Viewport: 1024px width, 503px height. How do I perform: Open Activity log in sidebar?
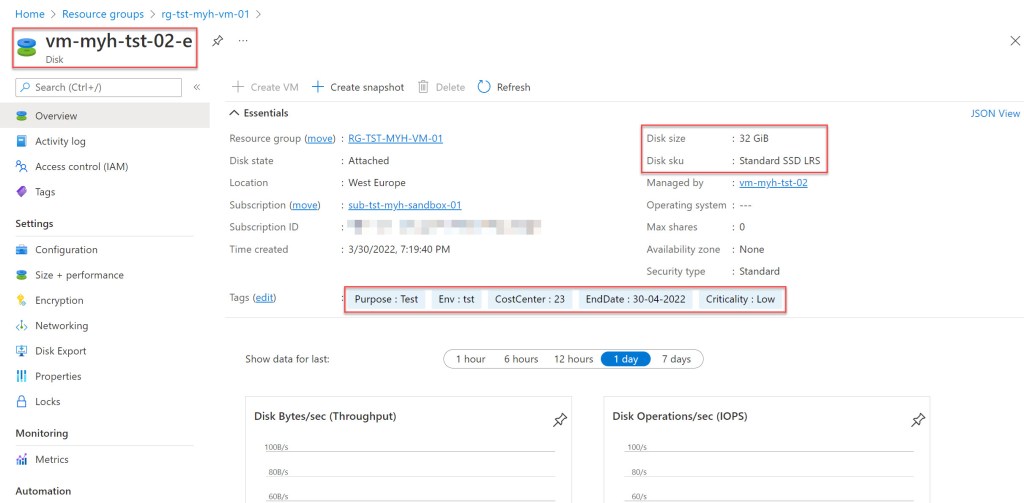(x=60, y=142)
